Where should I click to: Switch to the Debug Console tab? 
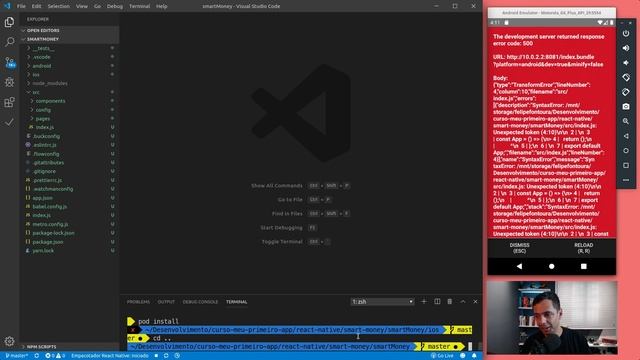pyautogui.click(x=200, y=302)
